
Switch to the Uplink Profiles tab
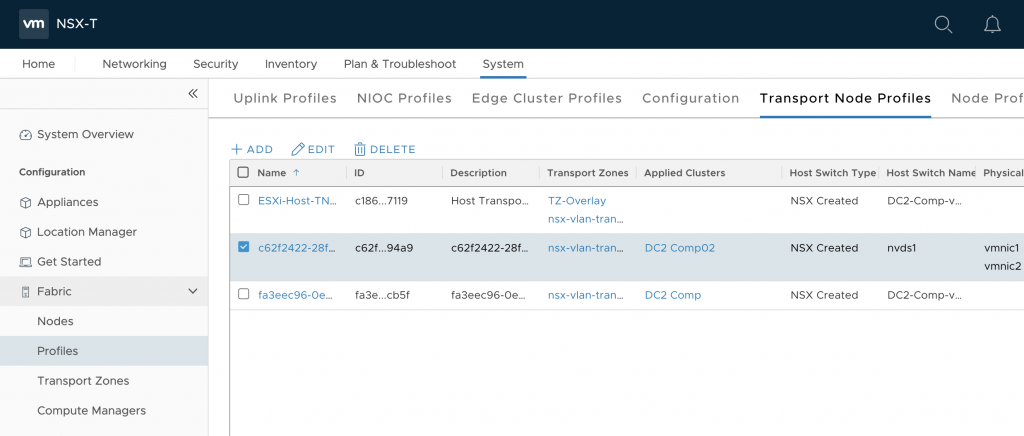285,98
